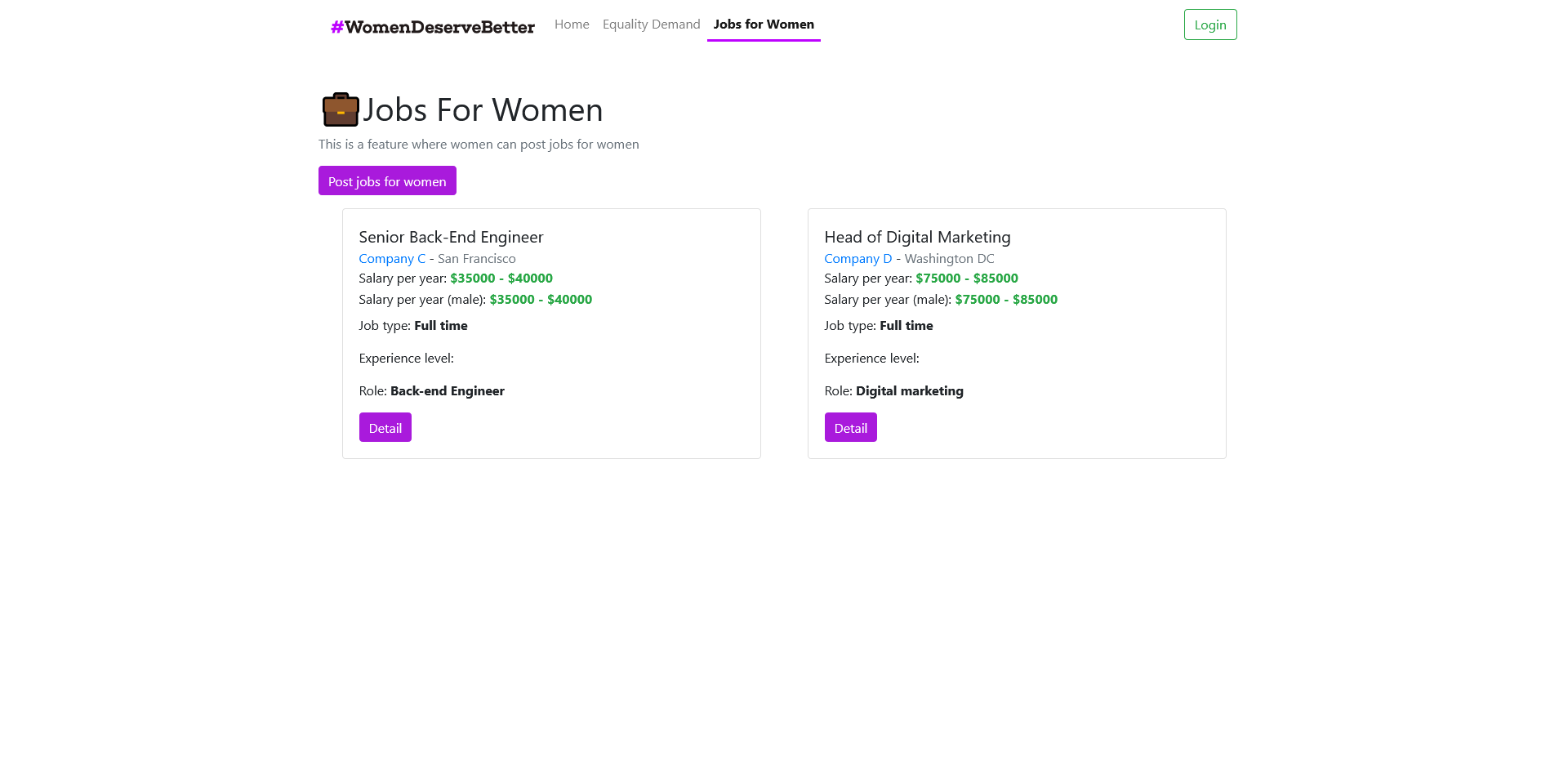Screen dimensions: 1568x780
Task: Click the briefcase icon beside the heading
Action: click(341, 109)
